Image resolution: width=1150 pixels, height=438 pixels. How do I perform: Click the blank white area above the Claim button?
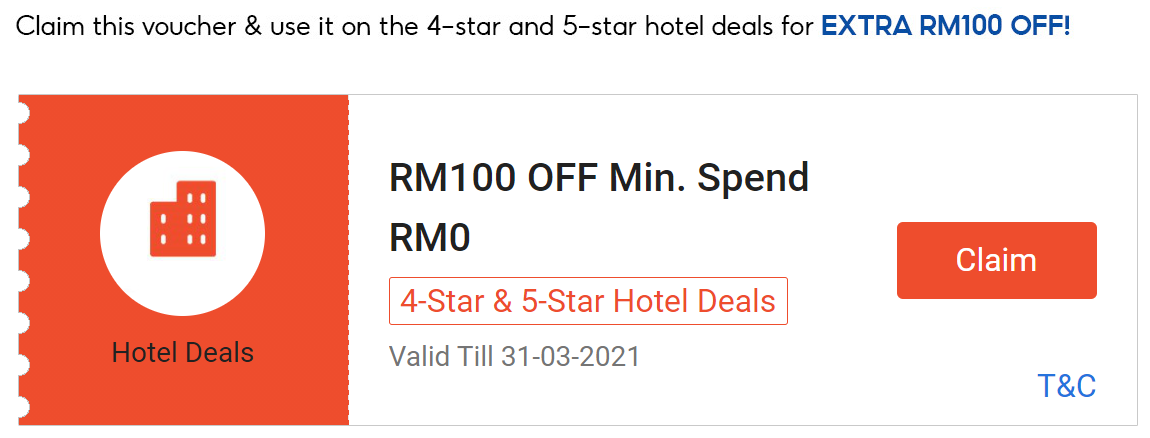tap(996, 160)
